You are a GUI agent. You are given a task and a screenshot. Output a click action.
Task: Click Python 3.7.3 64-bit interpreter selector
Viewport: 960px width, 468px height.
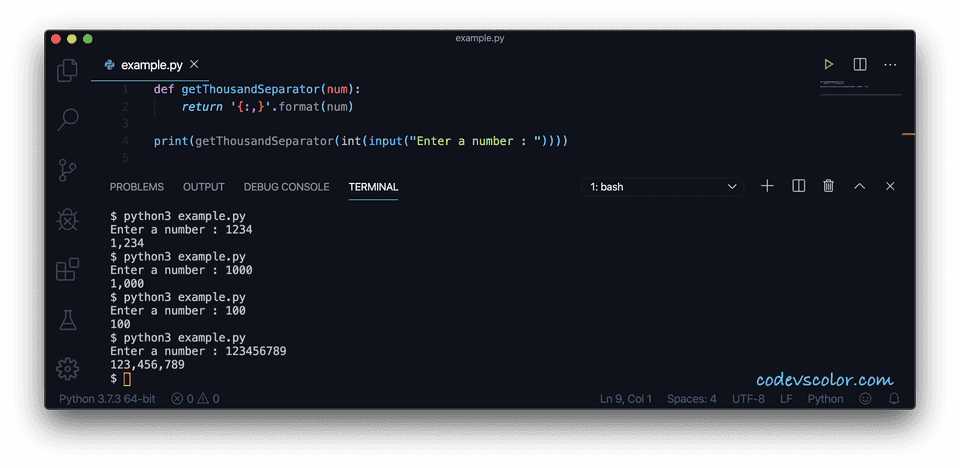107,399
